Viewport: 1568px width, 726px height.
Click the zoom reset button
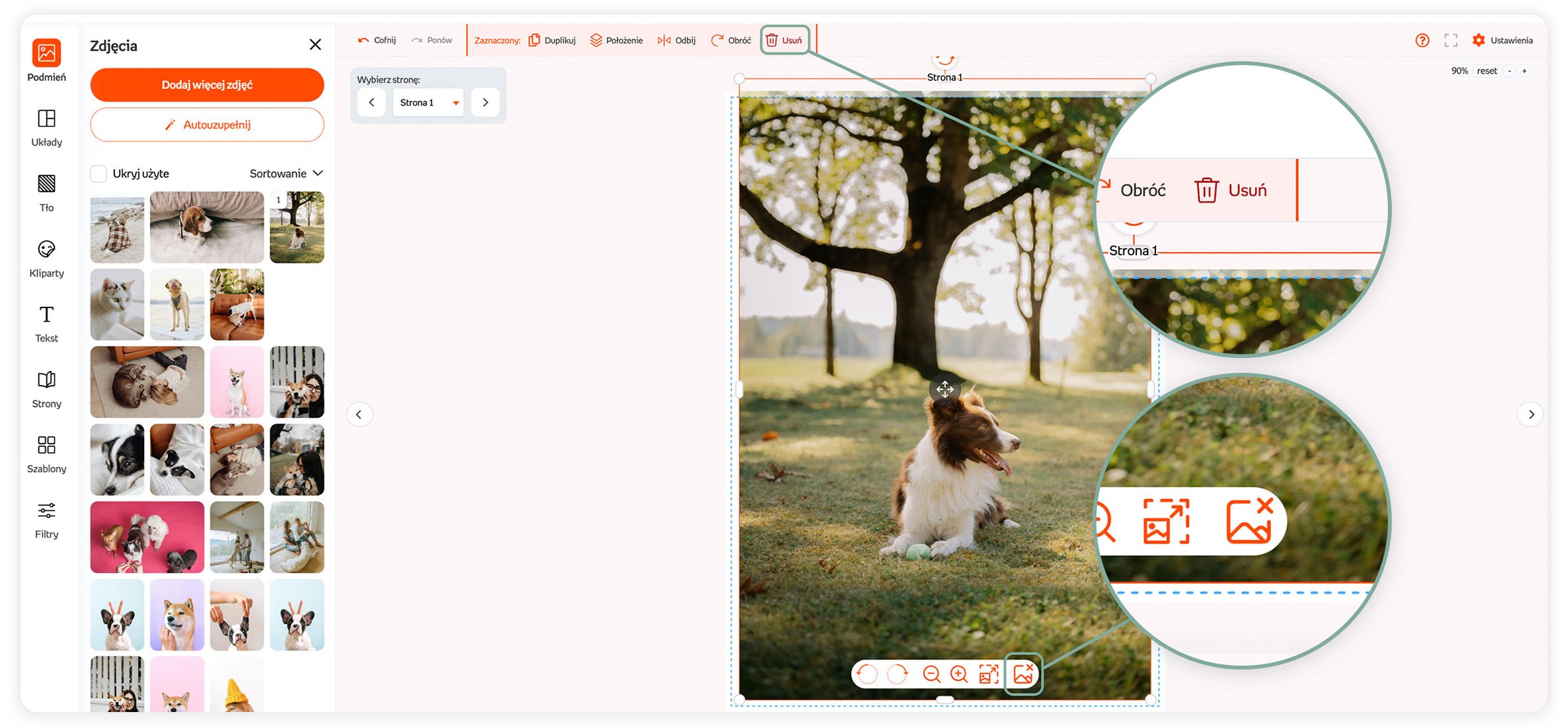click(1486, 71)
